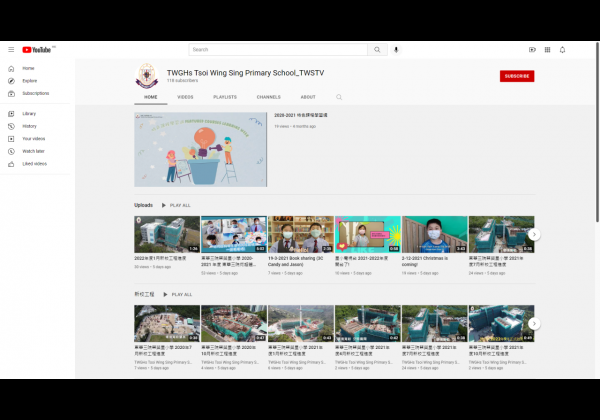Open the create video icon
Viewport: 600px width, 420px height.
[x=532, y=50]
